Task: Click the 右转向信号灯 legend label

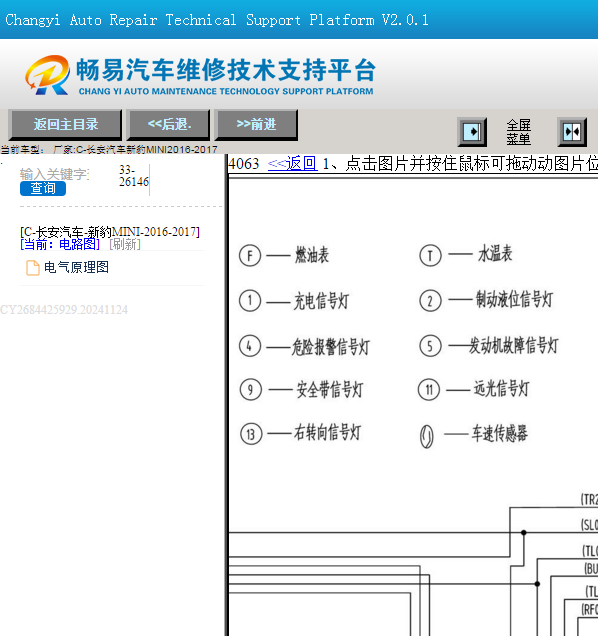Action: coord(327,432)
